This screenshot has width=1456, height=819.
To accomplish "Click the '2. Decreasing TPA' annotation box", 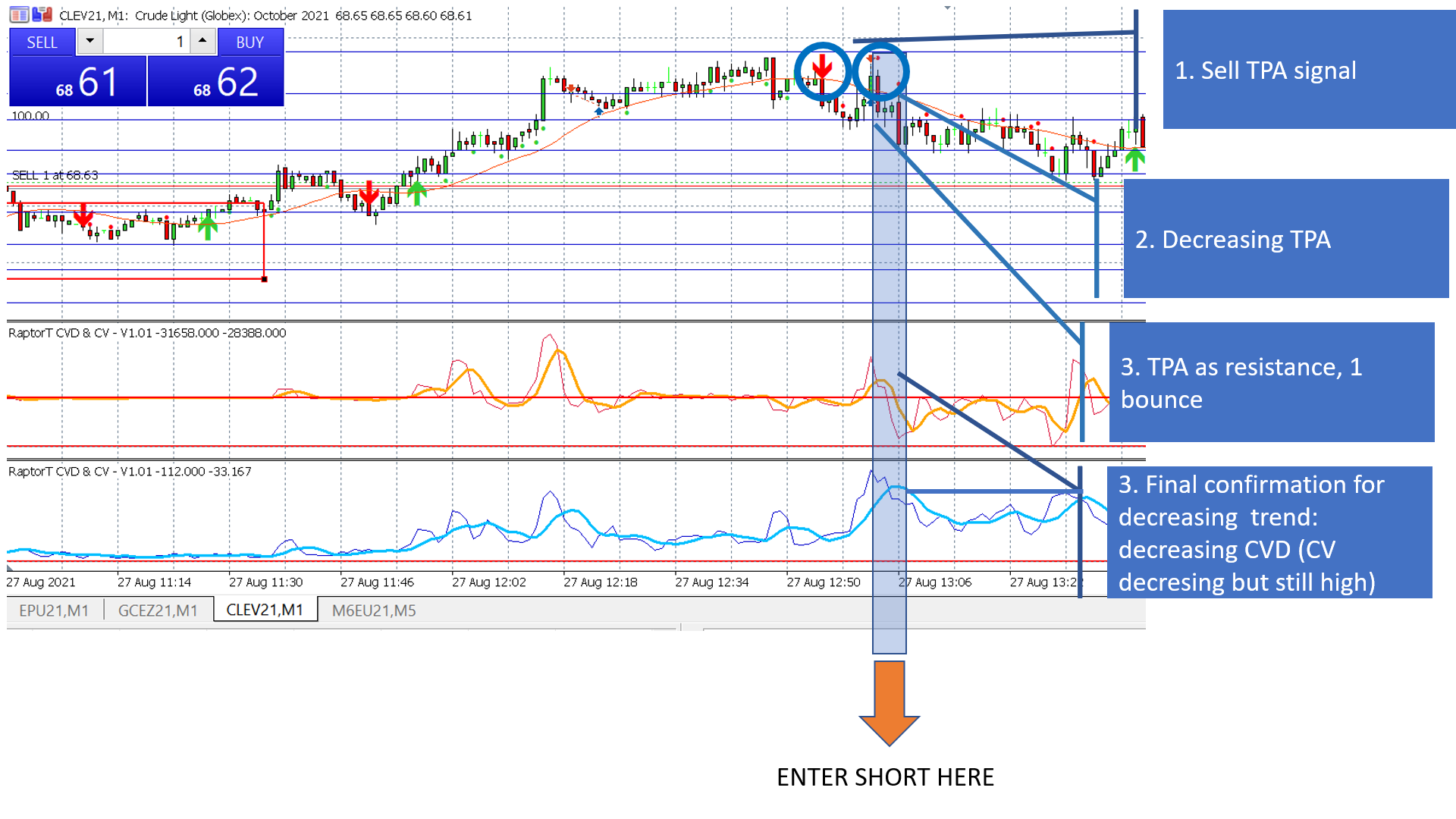I will pyautogui.click(x=1285, y=239).
